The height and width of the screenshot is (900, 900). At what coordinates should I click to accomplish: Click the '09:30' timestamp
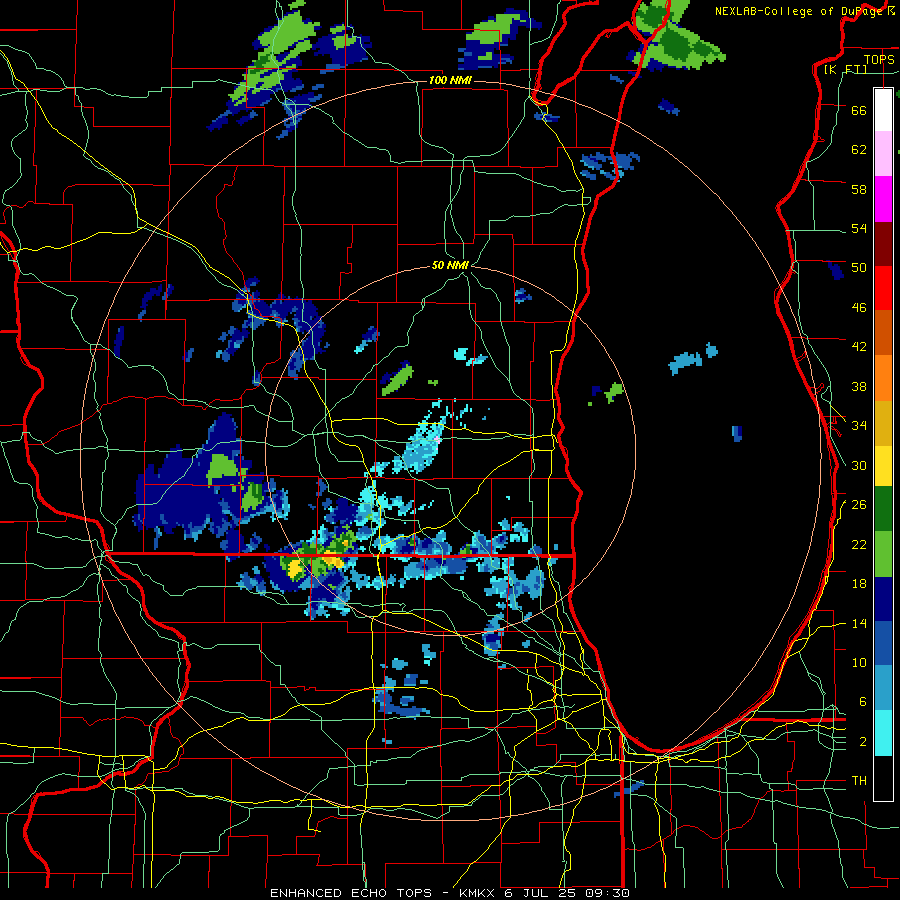coord(608,893)
